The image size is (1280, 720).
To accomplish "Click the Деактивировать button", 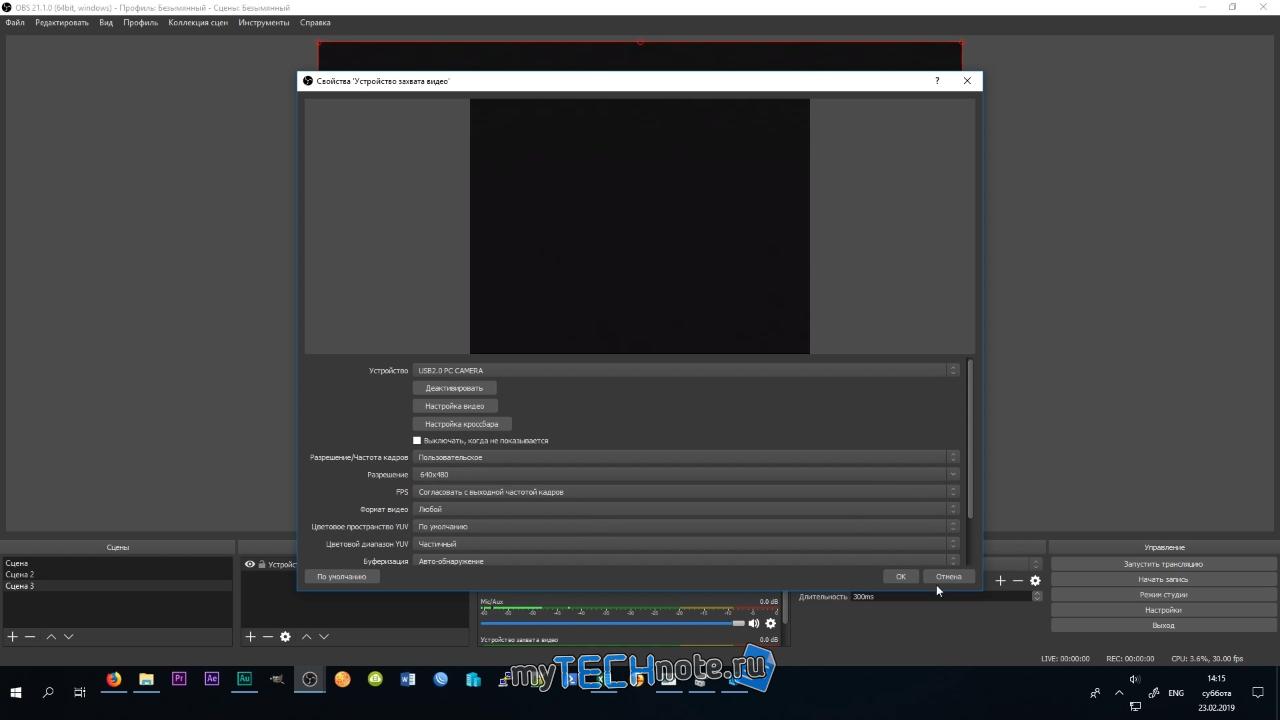I will point(454,388).
